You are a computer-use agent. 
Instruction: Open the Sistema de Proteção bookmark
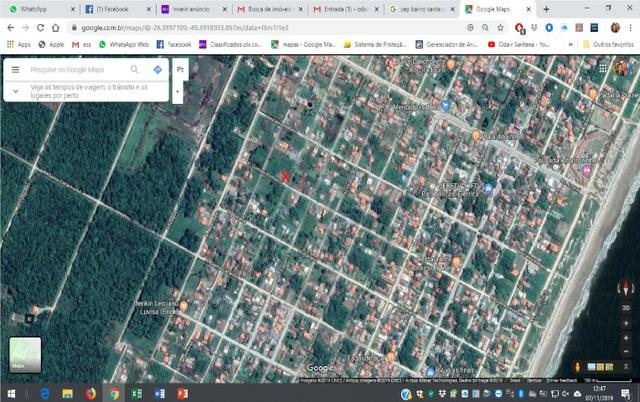tap(375, 44)
